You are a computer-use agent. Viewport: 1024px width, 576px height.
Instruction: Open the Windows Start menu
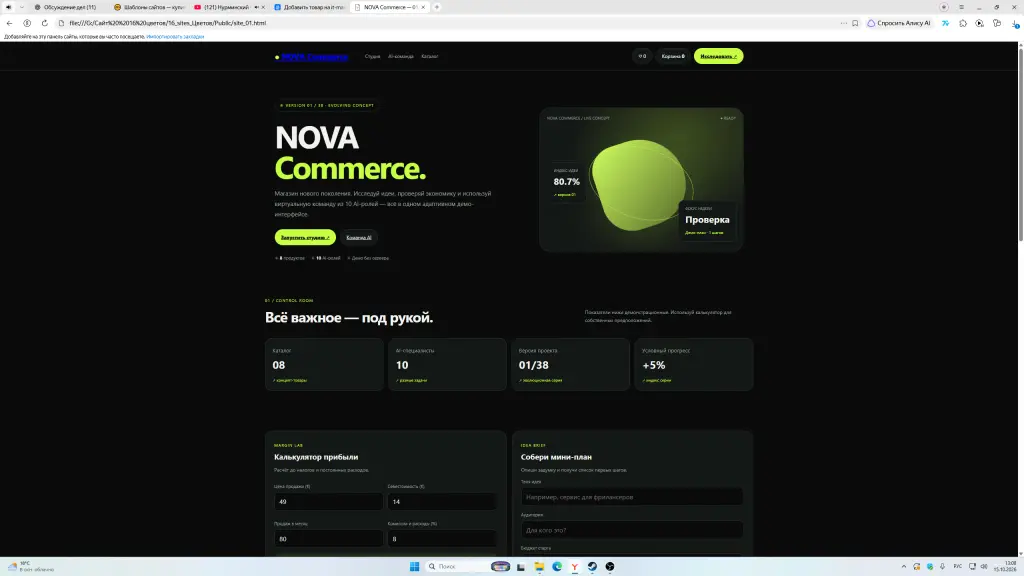pyautogui.click(x=414, y=566)
